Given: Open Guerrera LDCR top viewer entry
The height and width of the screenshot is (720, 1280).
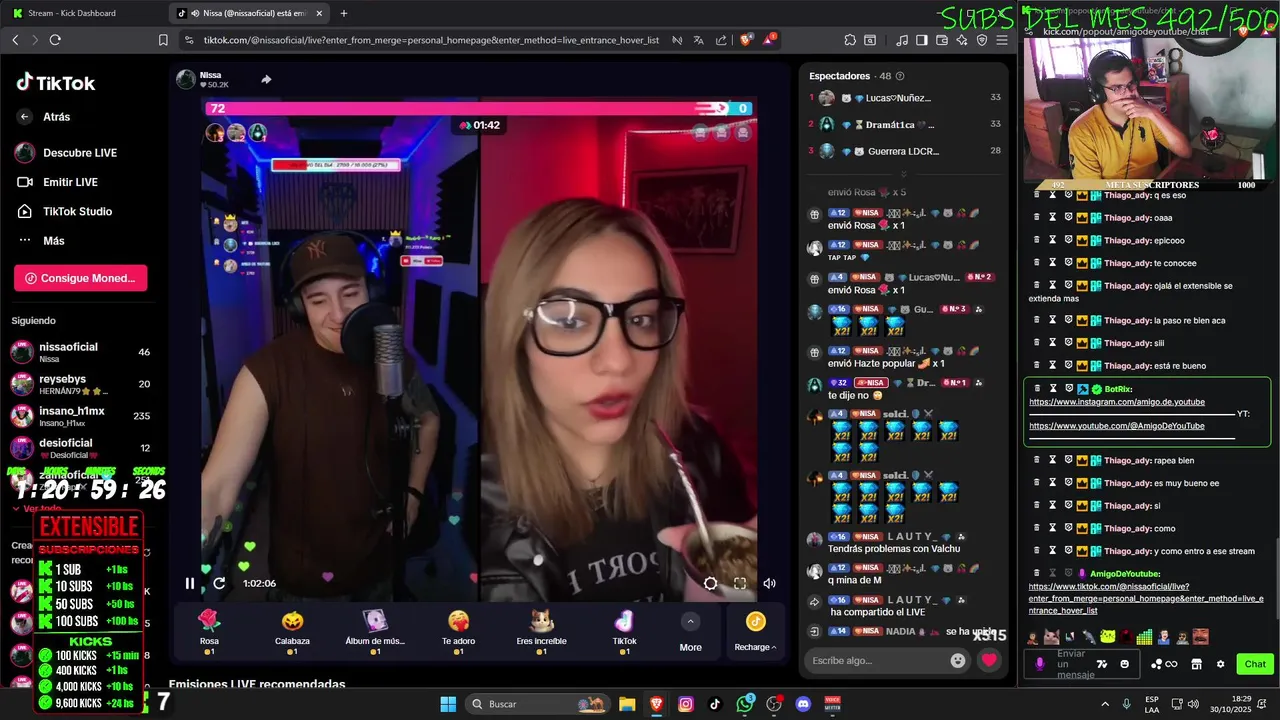Looking at the screenshot, I should [905, 151].
